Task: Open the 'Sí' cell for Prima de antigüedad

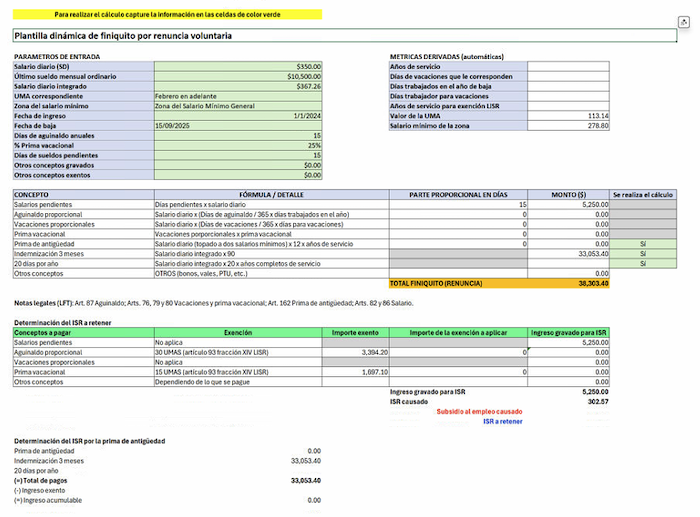Action: pos(641,244)
